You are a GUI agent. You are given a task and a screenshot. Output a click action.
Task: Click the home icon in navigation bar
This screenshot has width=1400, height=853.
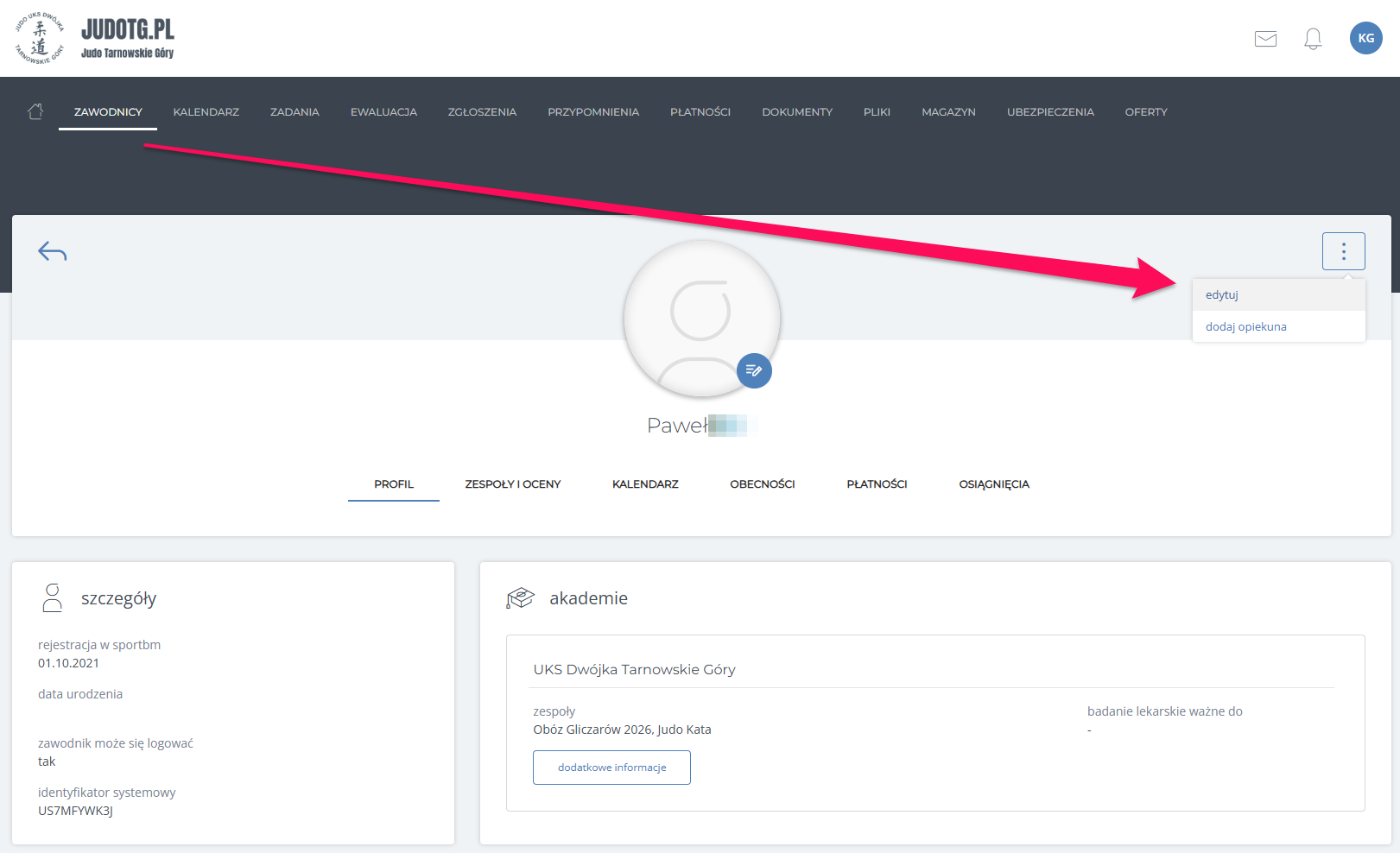[x=35, y=111]
